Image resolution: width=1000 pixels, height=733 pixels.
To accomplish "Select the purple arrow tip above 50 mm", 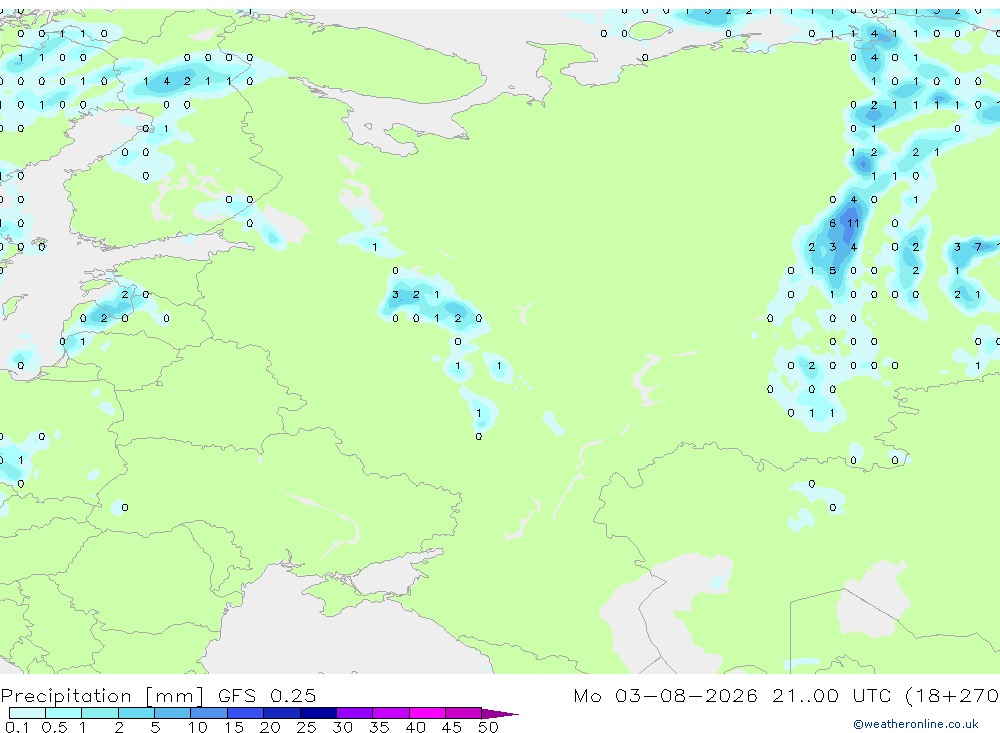I will [x=500, y=714].
